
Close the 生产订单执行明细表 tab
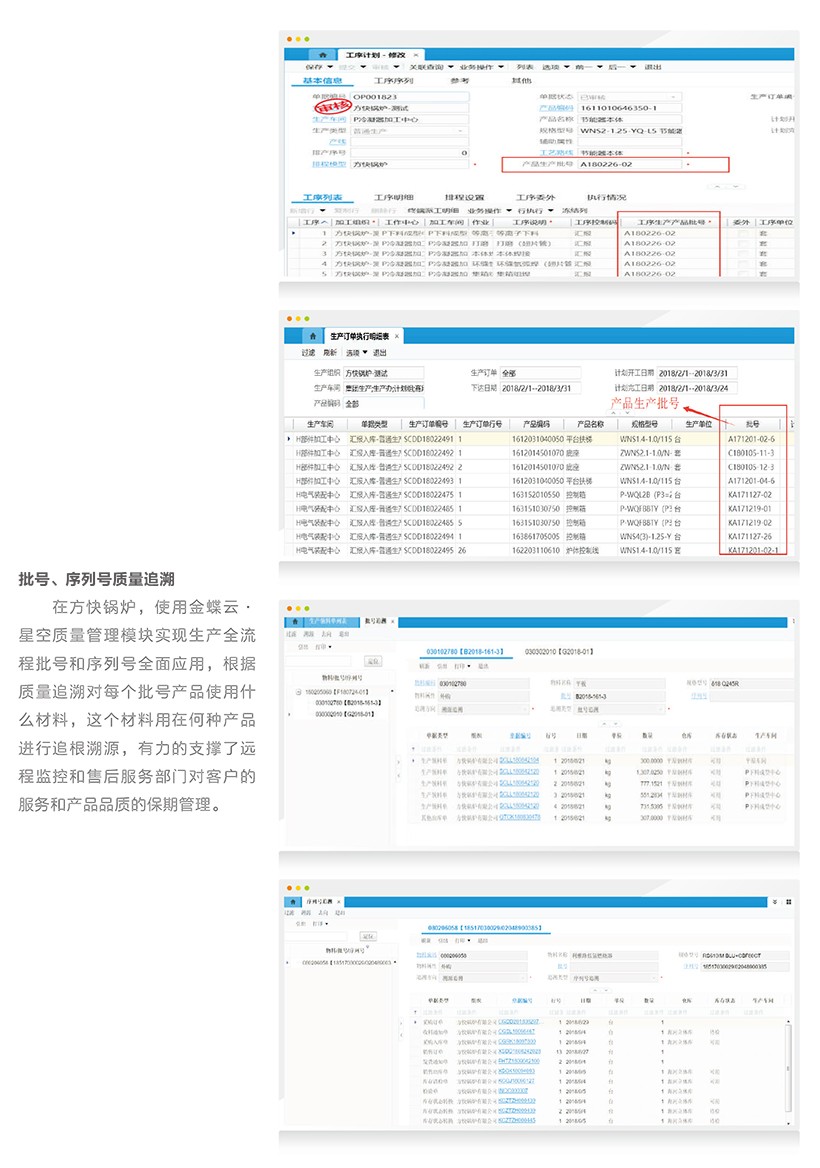pos(396,336)
